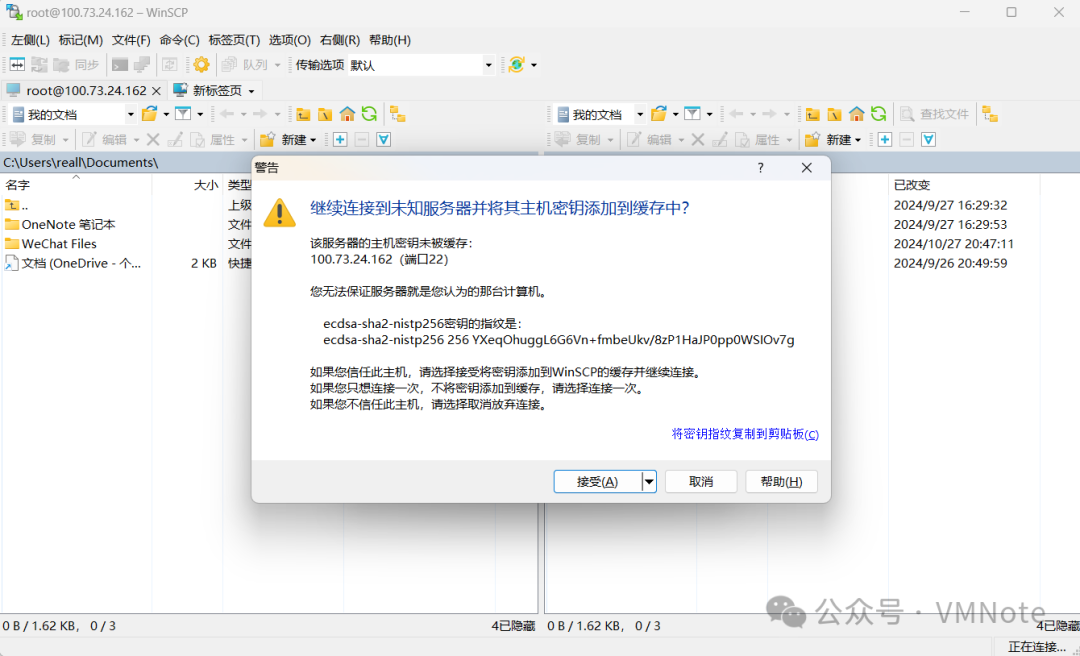Open the 新标签页 new tab
The width and height of the screenshot is (1080, 656).
click(208, 90)
